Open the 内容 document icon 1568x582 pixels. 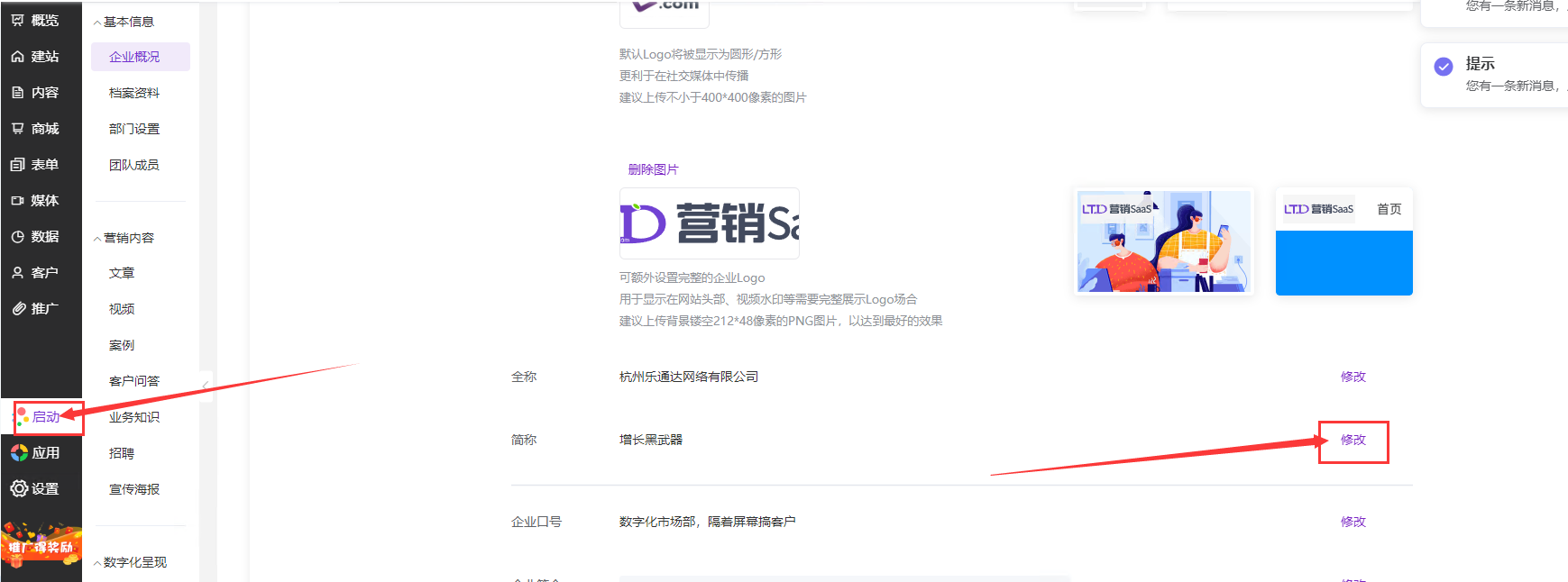tap(17, 92)
